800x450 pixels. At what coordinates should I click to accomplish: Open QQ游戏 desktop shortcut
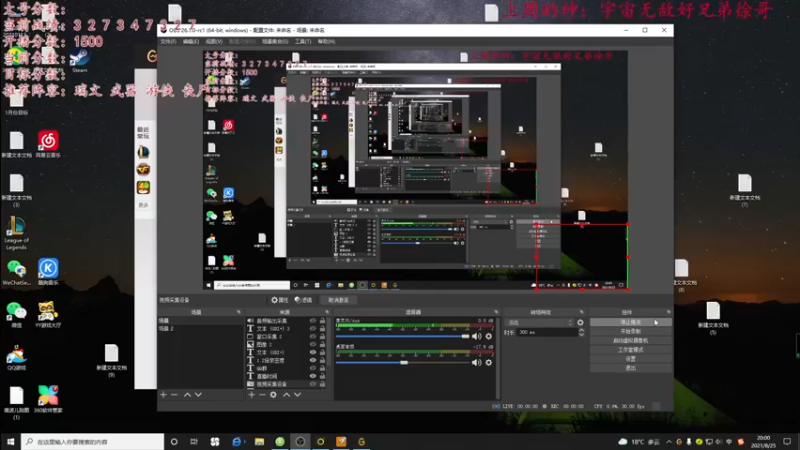pos(16,357)
